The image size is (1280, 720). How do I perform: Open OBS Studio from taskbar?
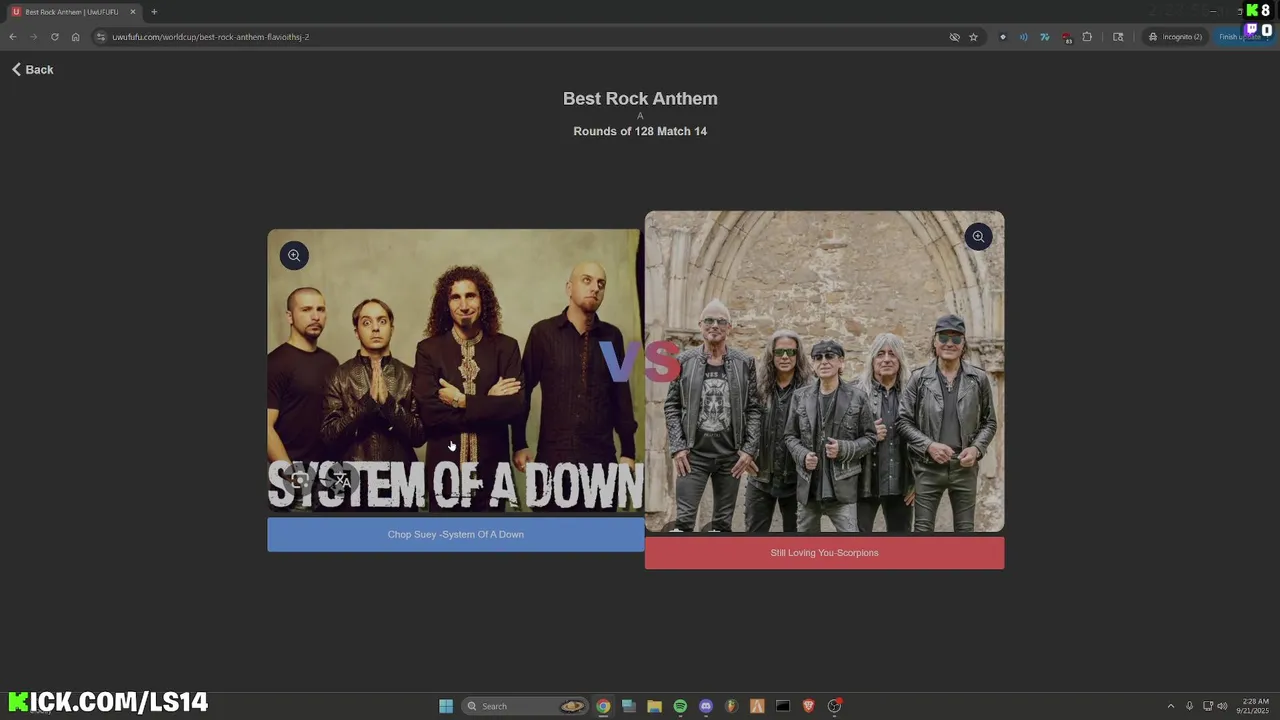click(834, 706)
